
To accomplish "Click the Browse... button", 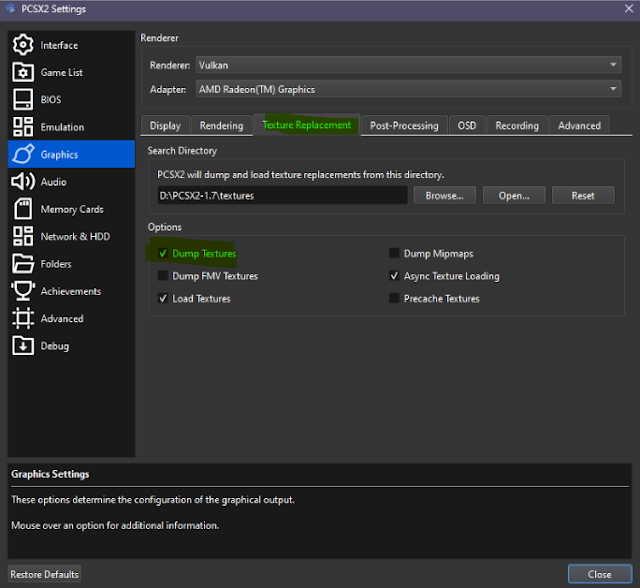I will point(444,195).
